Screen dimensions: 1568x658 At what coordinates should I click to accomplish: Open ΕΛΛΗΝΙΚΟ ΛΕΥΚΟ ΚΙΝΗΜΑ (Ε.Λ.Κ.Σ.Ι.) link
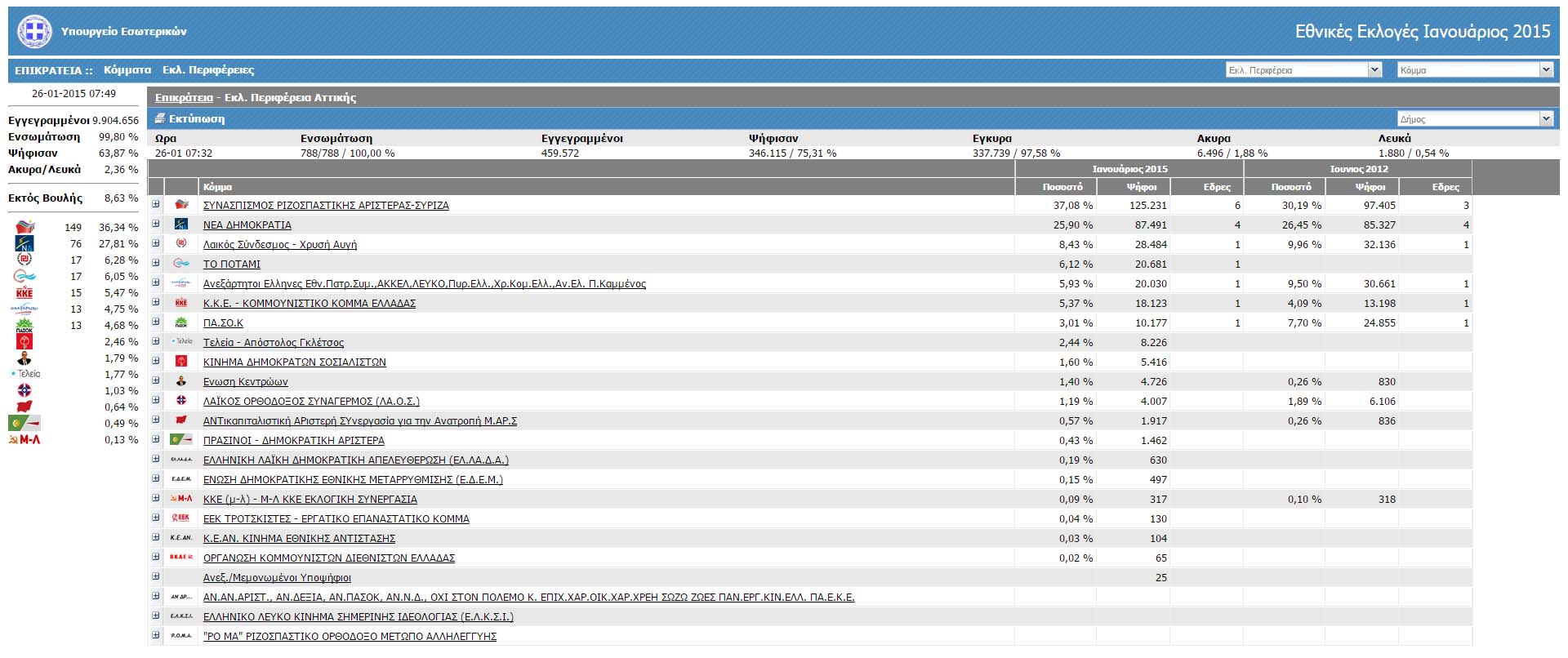(x=359, y=617)
